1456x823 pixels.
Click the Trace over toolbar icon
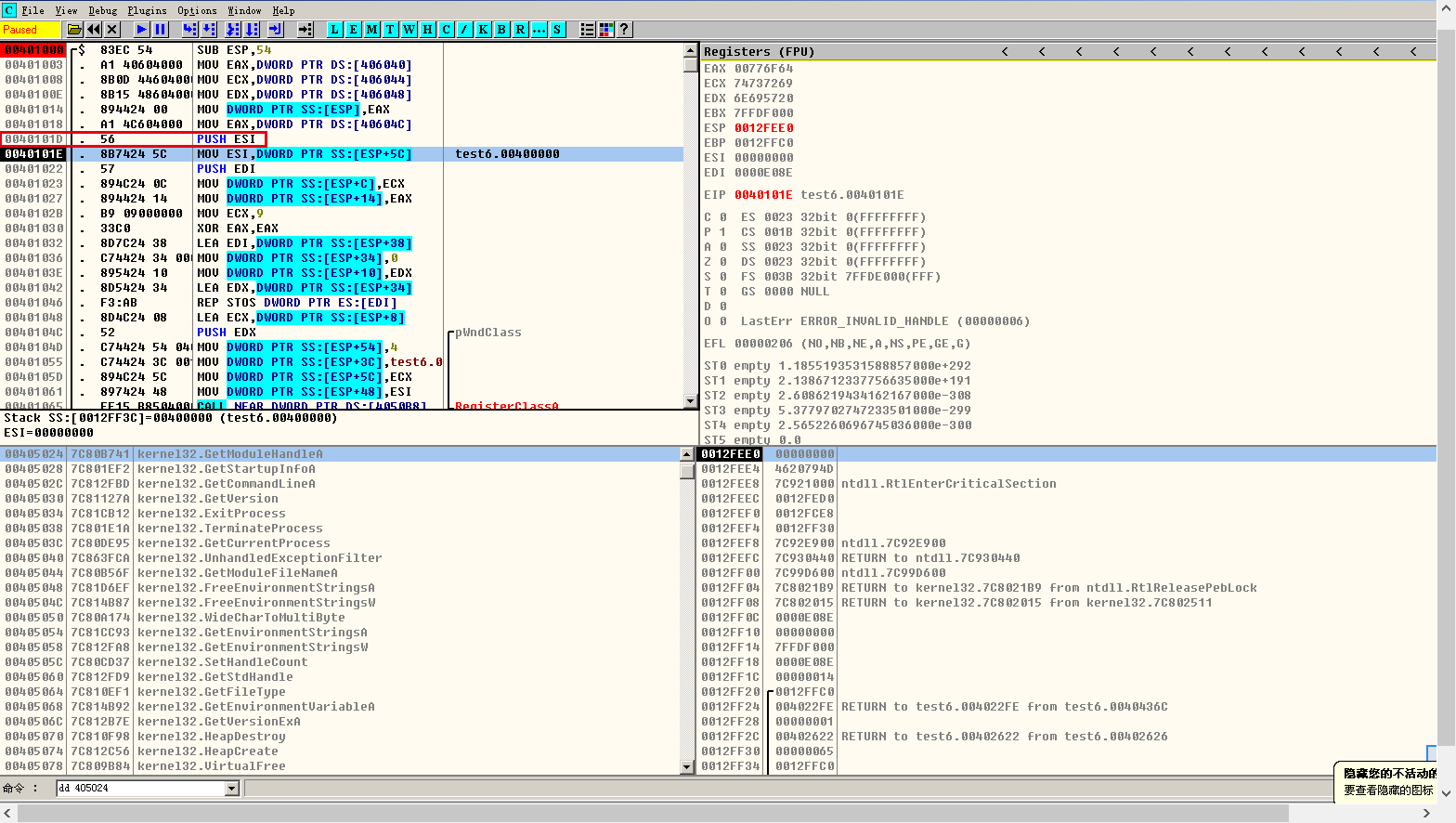coord(252,30)
